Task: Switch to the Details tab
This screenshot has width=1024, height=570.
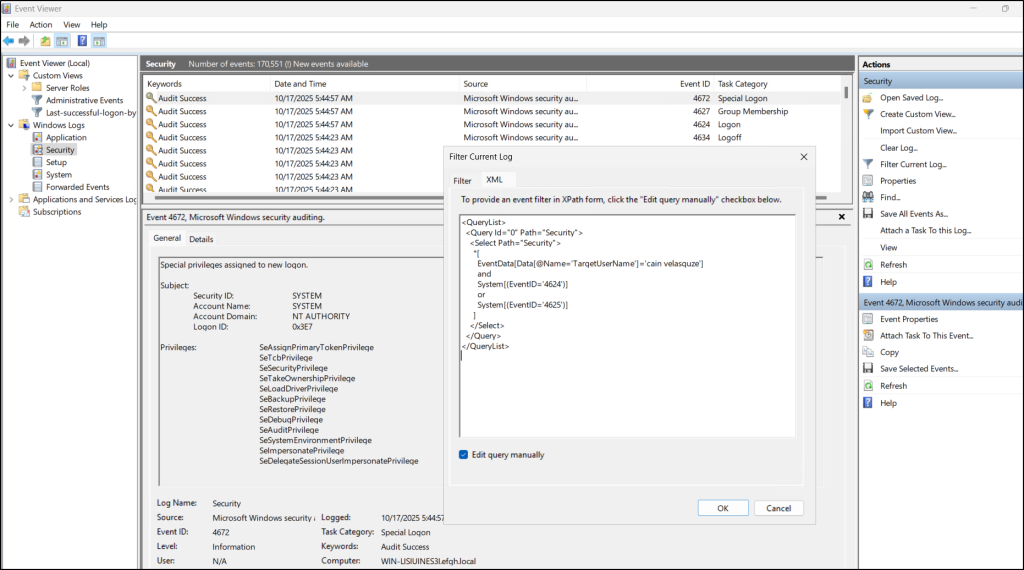Action: pyautogui.click(x=201, y=239)
